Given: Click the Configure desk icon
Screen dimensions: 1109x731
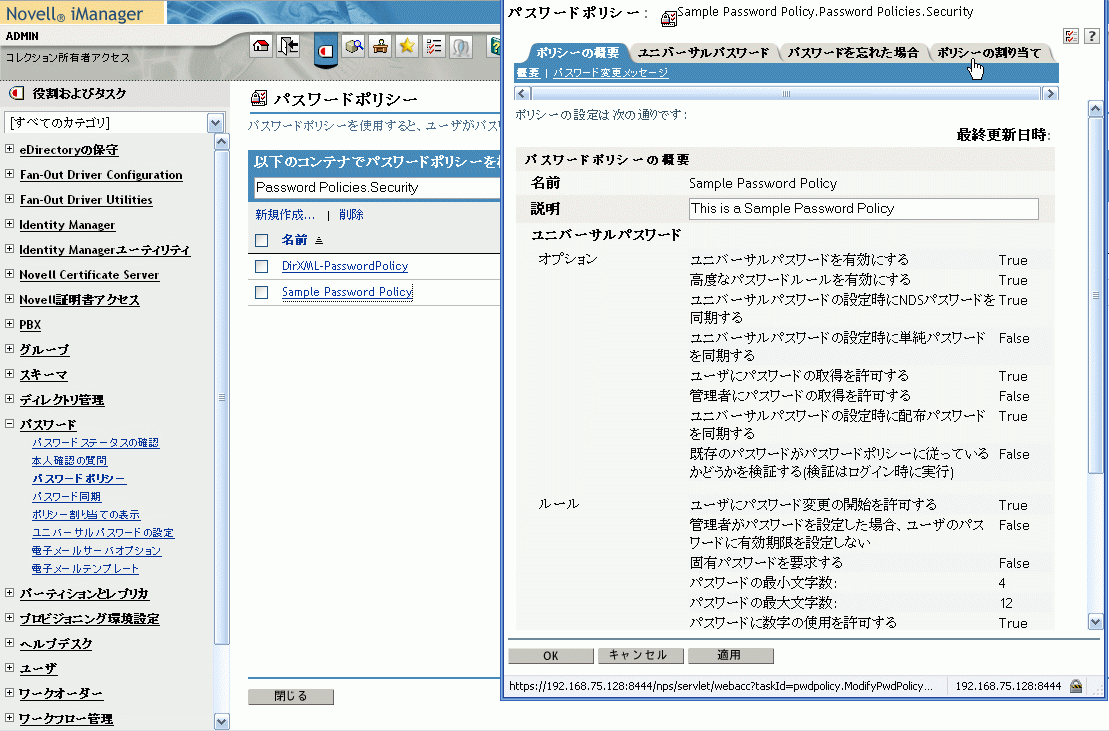Looking at the screenshot, I should pos(381,47).
